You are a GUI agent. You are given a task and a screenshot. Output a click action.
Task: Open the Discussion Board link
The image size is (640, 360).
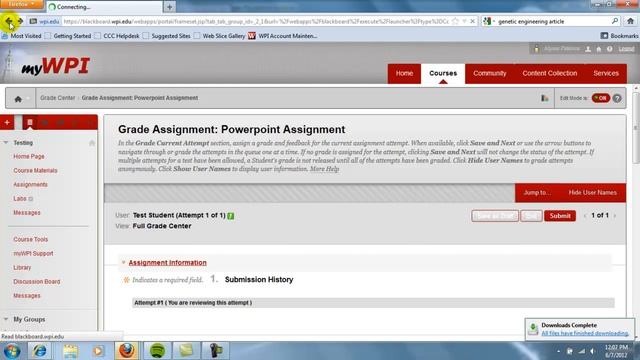[x=36, y=282]
